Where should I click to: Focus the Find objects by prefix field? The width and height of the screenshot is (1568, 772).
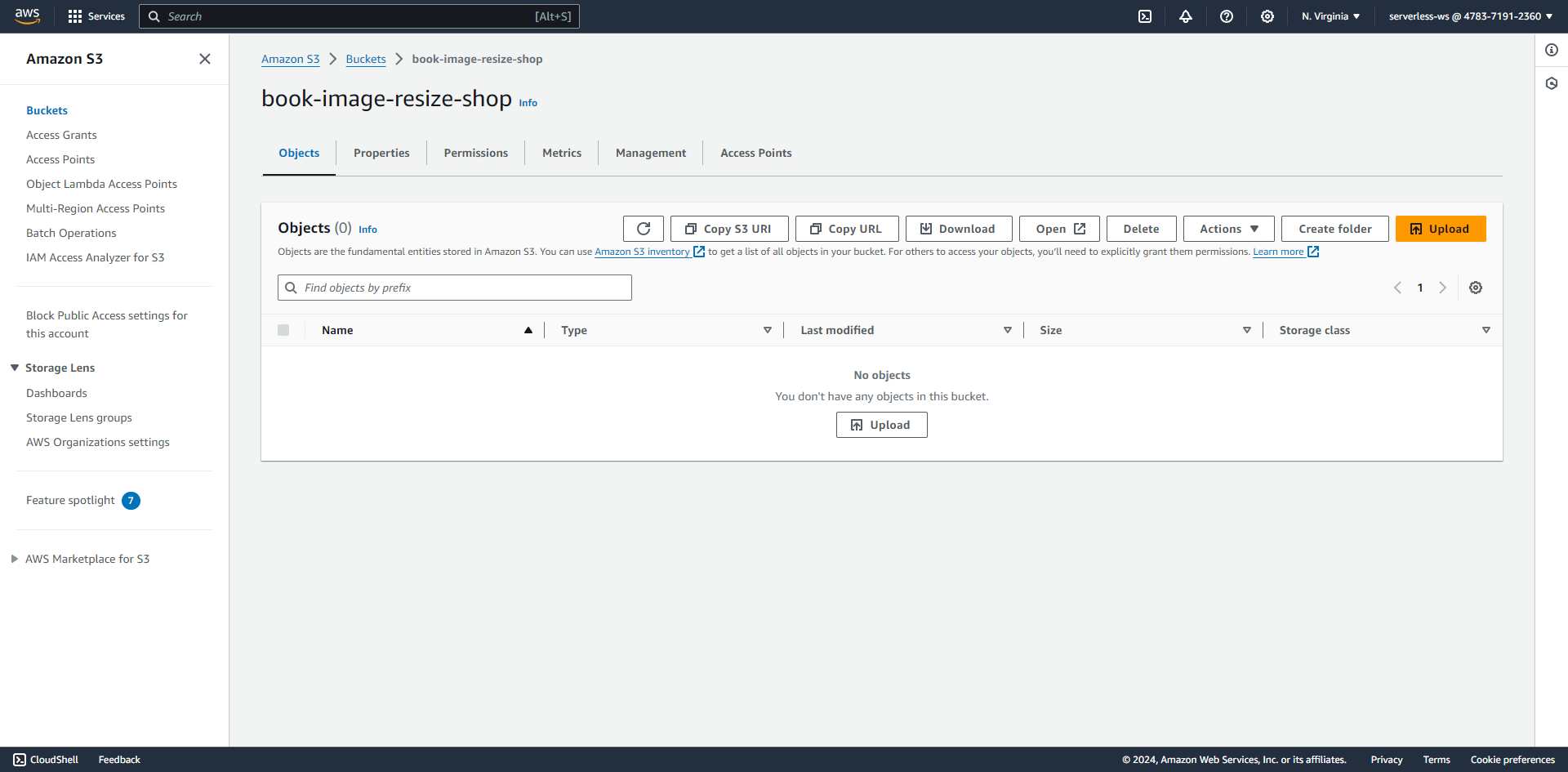point(455,288)
